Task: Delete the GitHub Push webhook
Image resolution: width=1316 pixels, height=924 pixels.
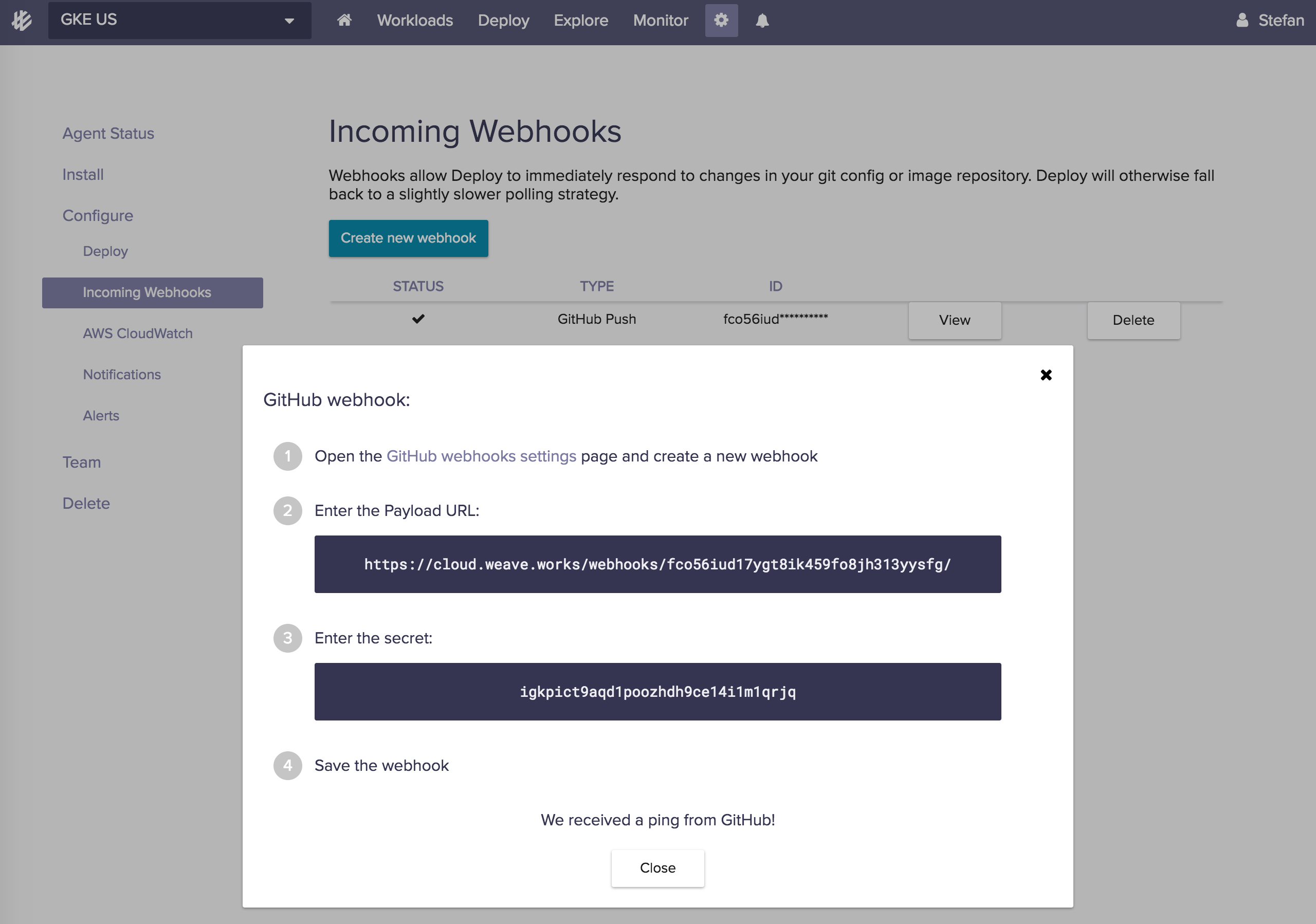Action: point(1133,320)
